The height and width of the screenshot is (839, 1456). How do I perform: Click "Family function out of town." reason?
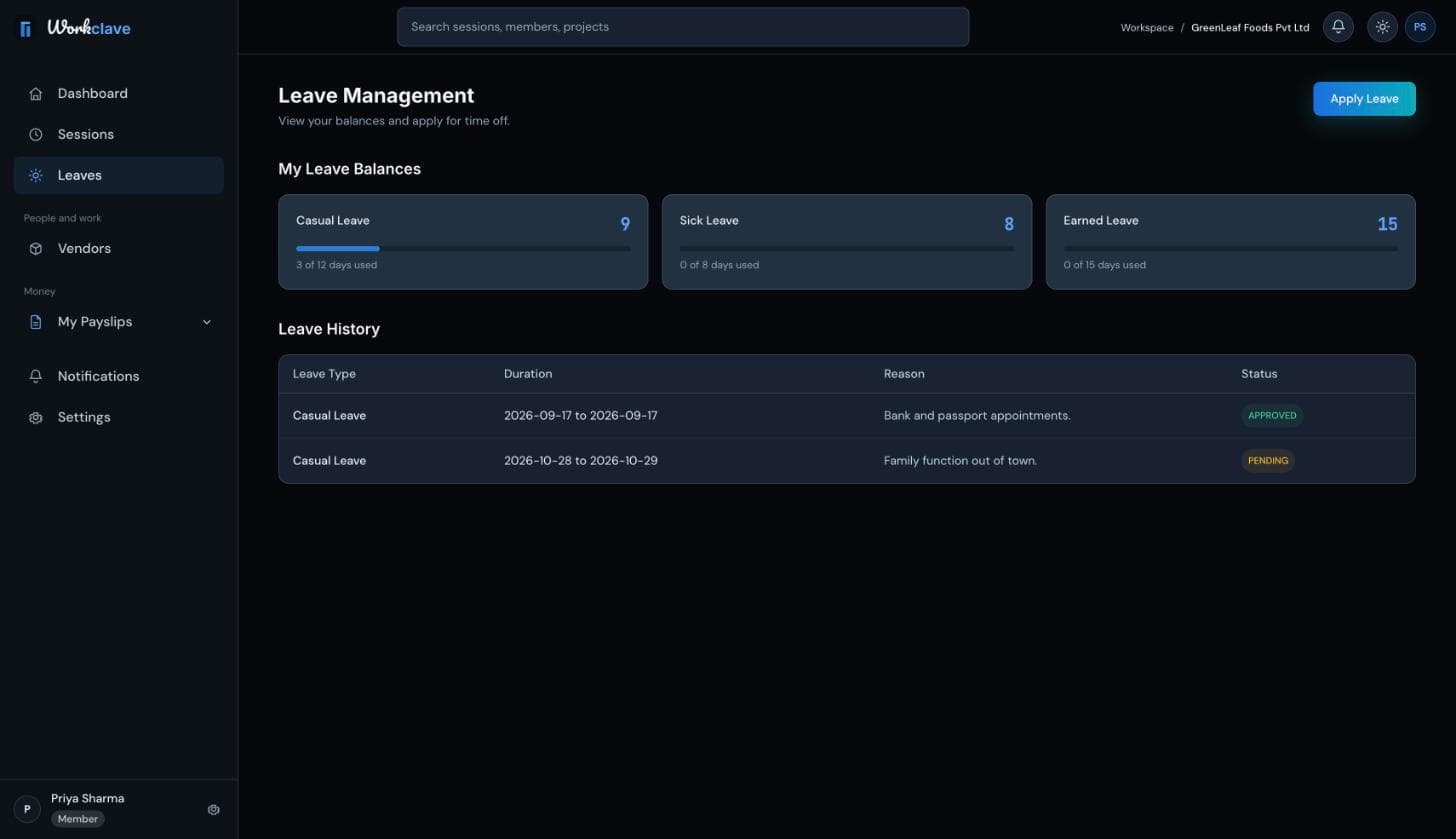(960, 461)
